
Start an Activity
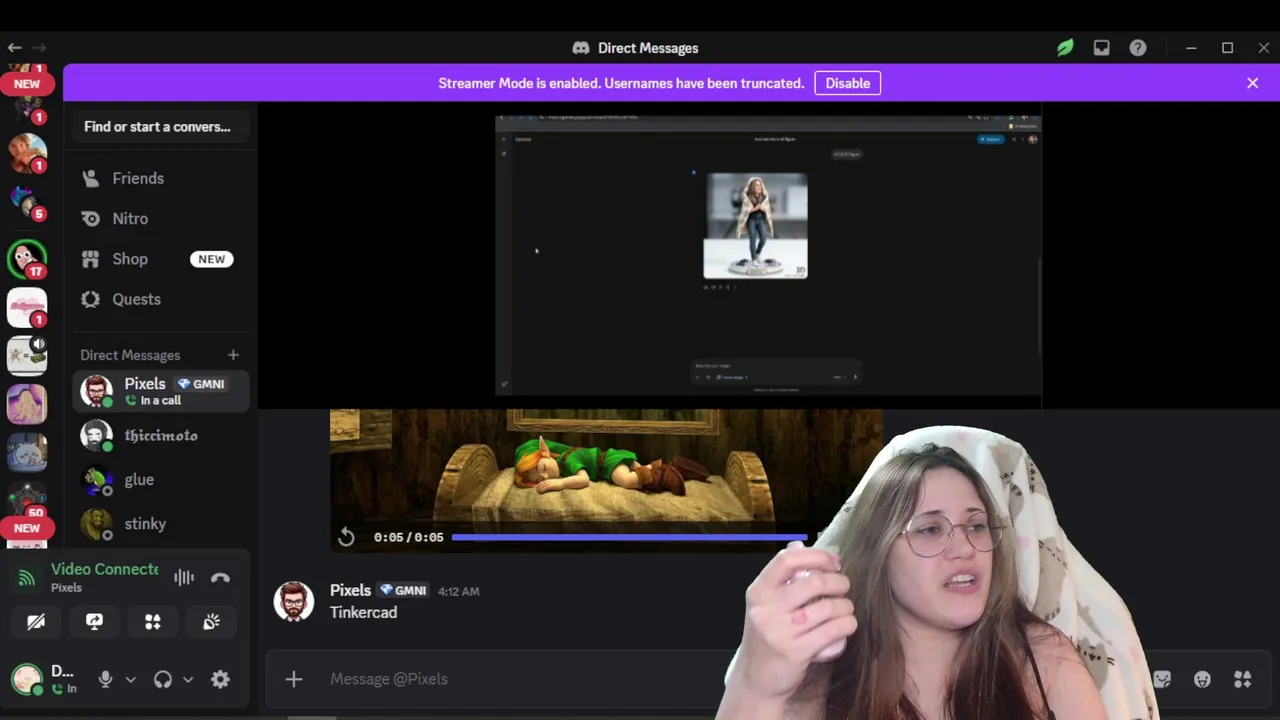click(x=153, y=622)
